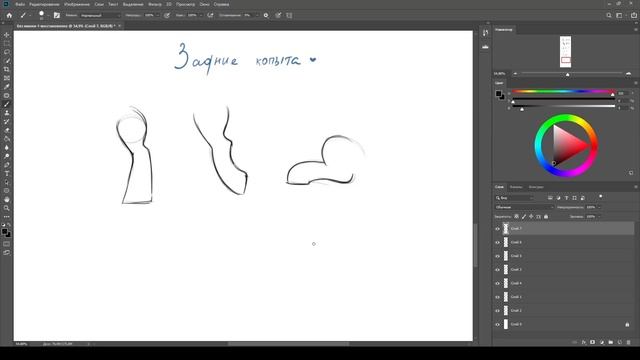
Task: Expand brush opacity value dropdown in options bar
Action: click(158, 15)
